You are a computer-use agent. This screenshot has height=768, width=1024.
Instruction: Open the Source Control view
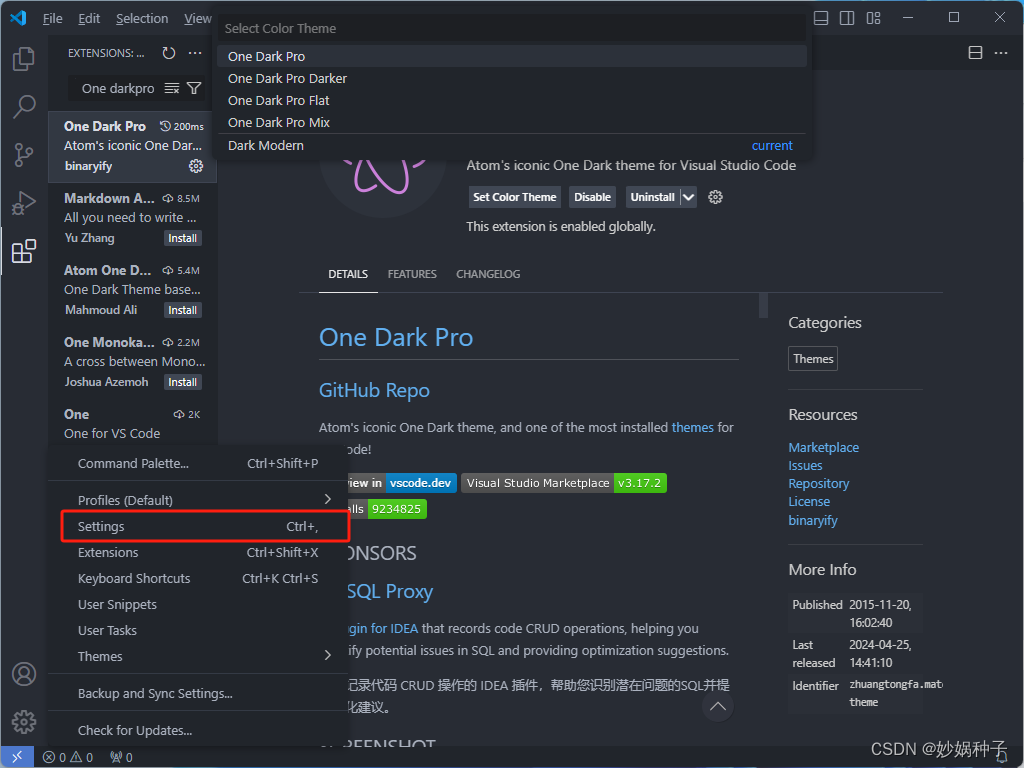click(24, 155)
